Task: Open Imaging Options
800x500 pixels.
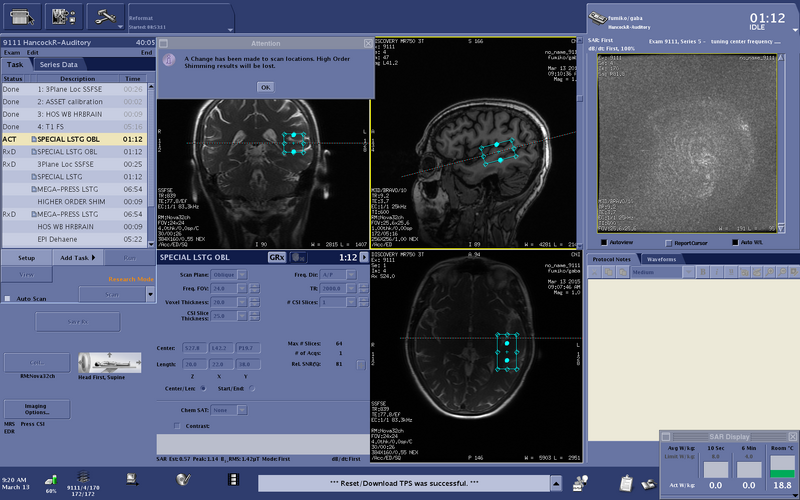Action: [37, 409]
